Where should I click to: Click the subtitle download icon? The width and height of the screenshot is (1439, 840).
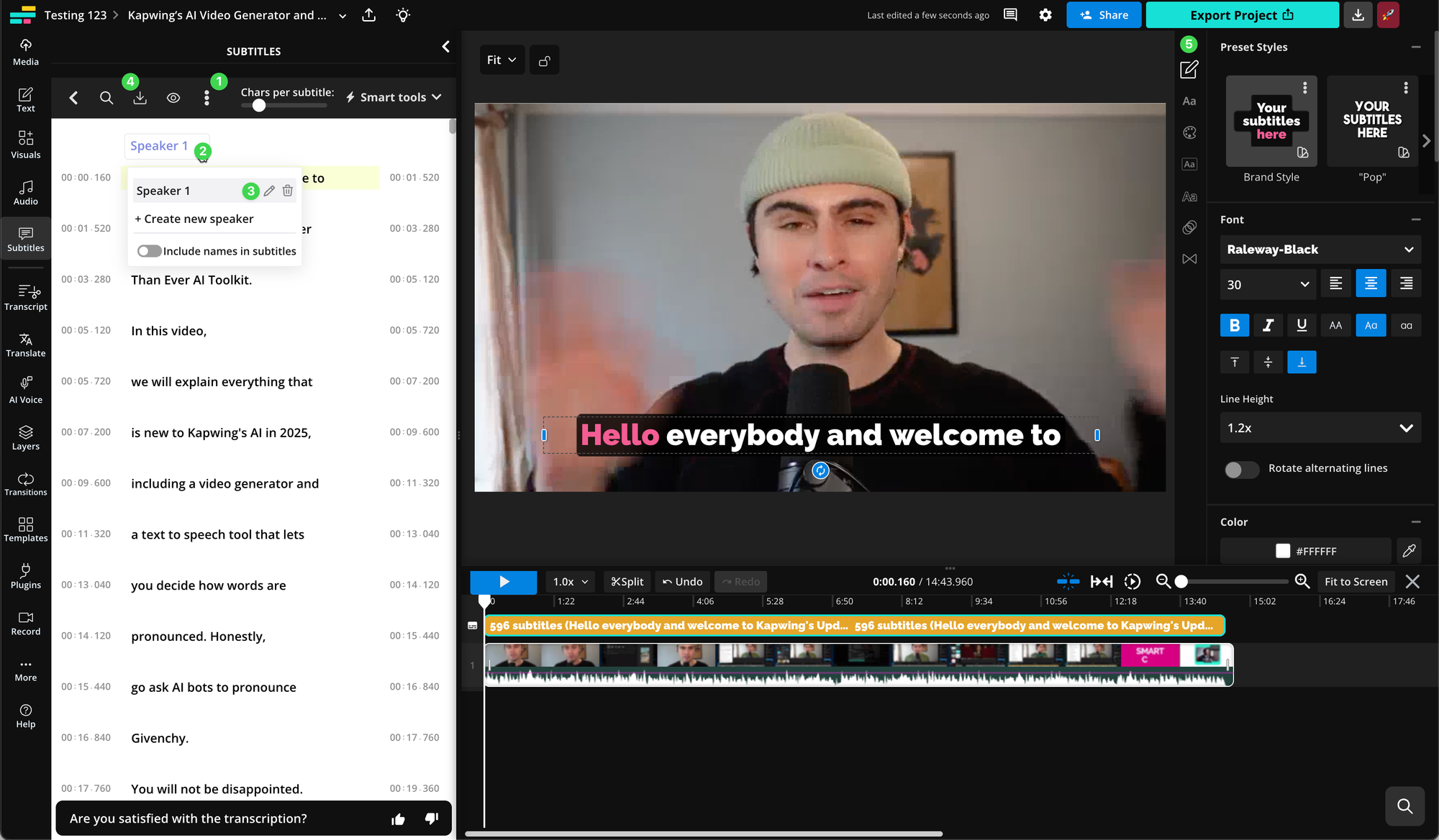click(140, 98)
